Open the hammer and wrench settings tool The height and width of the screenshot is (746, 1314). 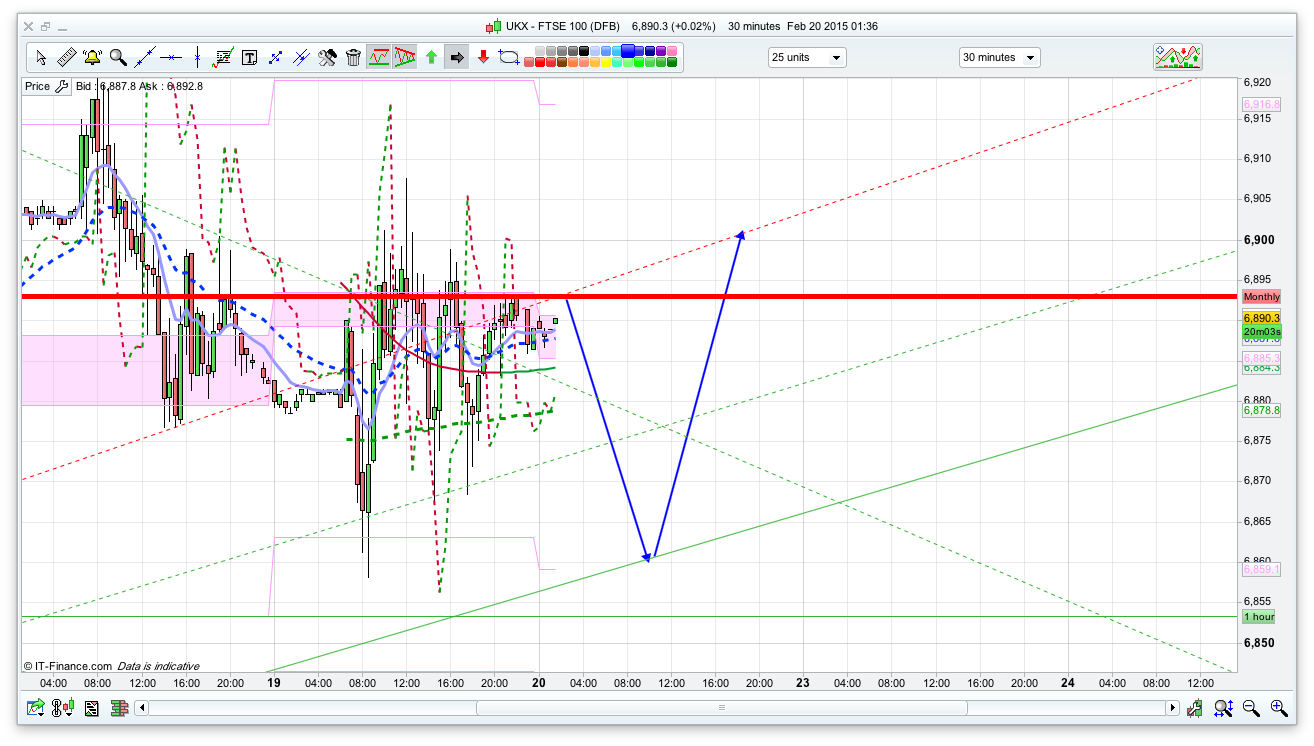coord(327,57)
